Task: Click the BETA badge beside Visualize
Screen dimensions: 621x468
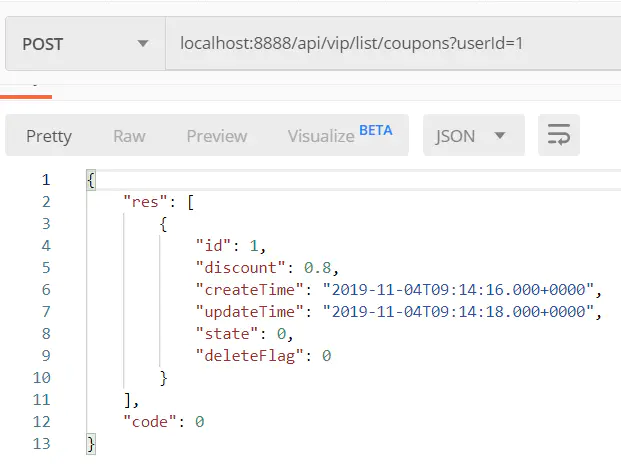Action: pos(375,130)
